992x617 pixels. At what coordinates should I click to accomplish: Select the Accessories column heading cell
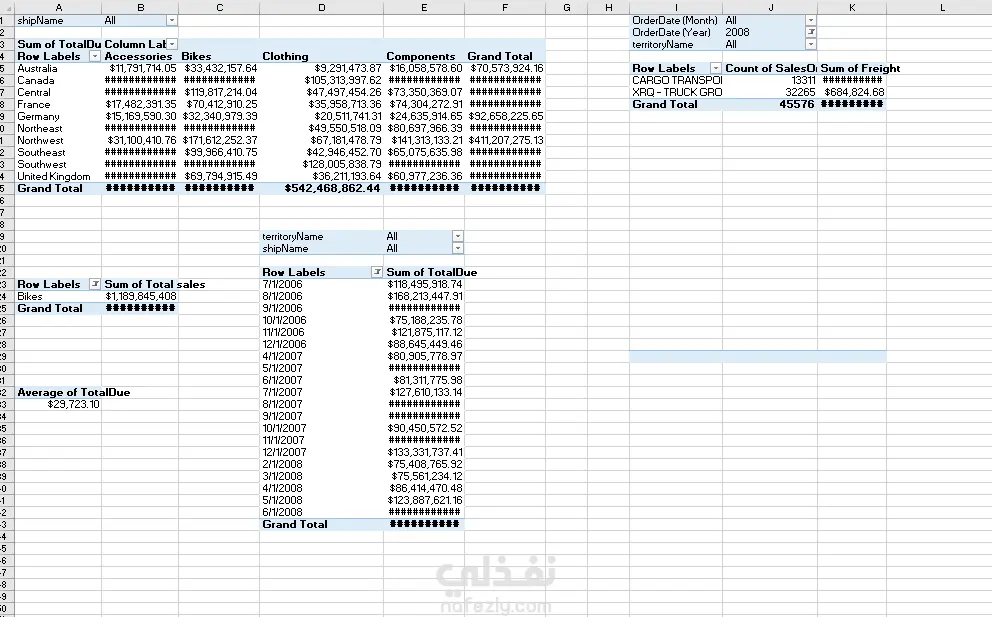(140, 56)
